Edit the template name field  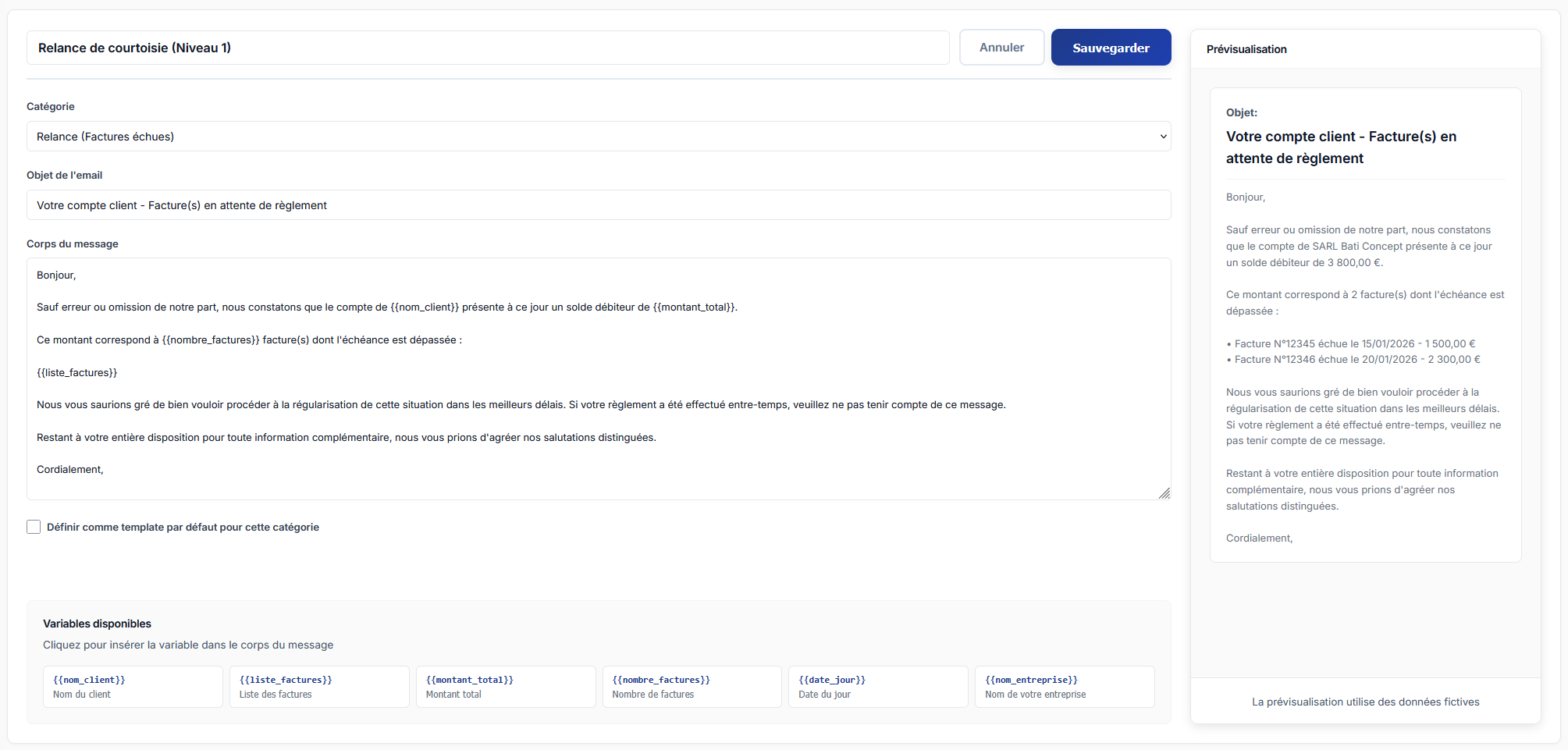click(488, 48)
